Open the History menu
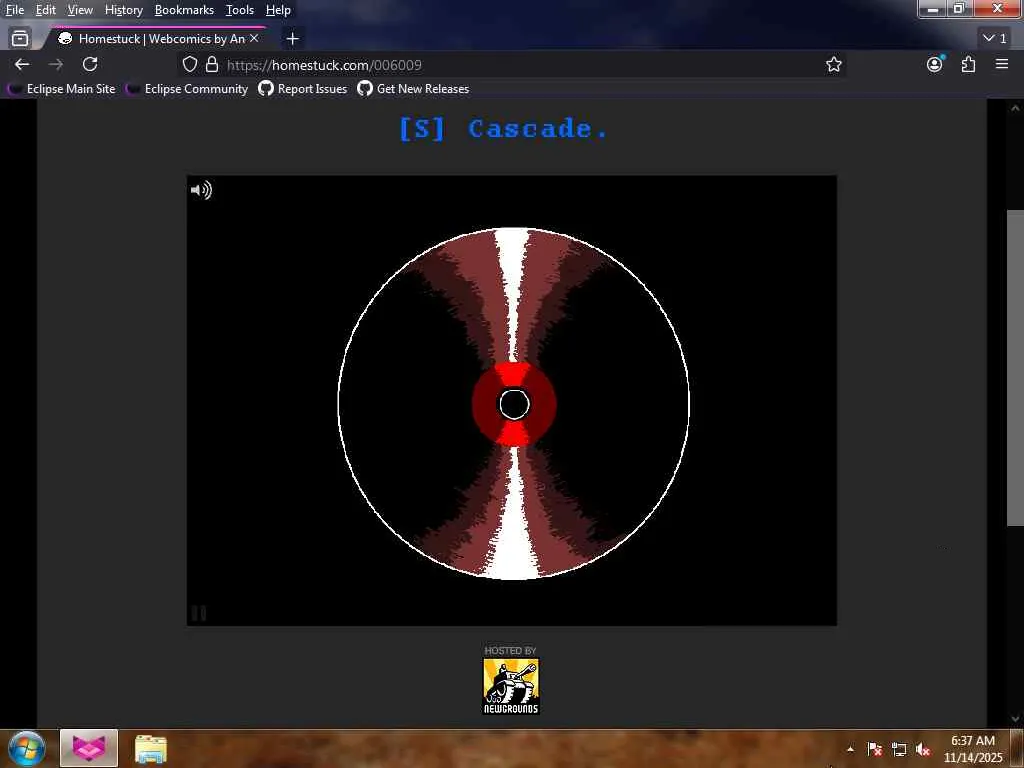 (x=123, y=10)
